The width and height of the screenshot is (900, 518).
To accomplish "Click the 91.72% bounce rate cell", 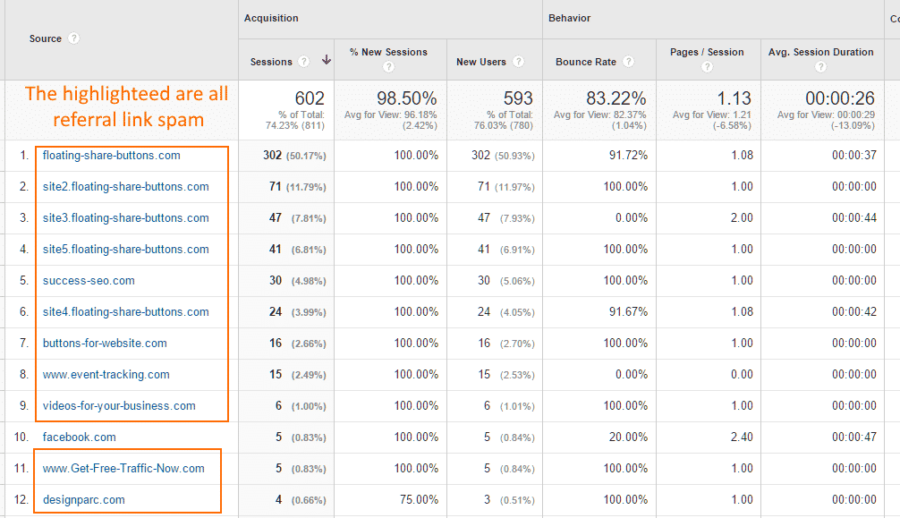I will pos(628,155).
